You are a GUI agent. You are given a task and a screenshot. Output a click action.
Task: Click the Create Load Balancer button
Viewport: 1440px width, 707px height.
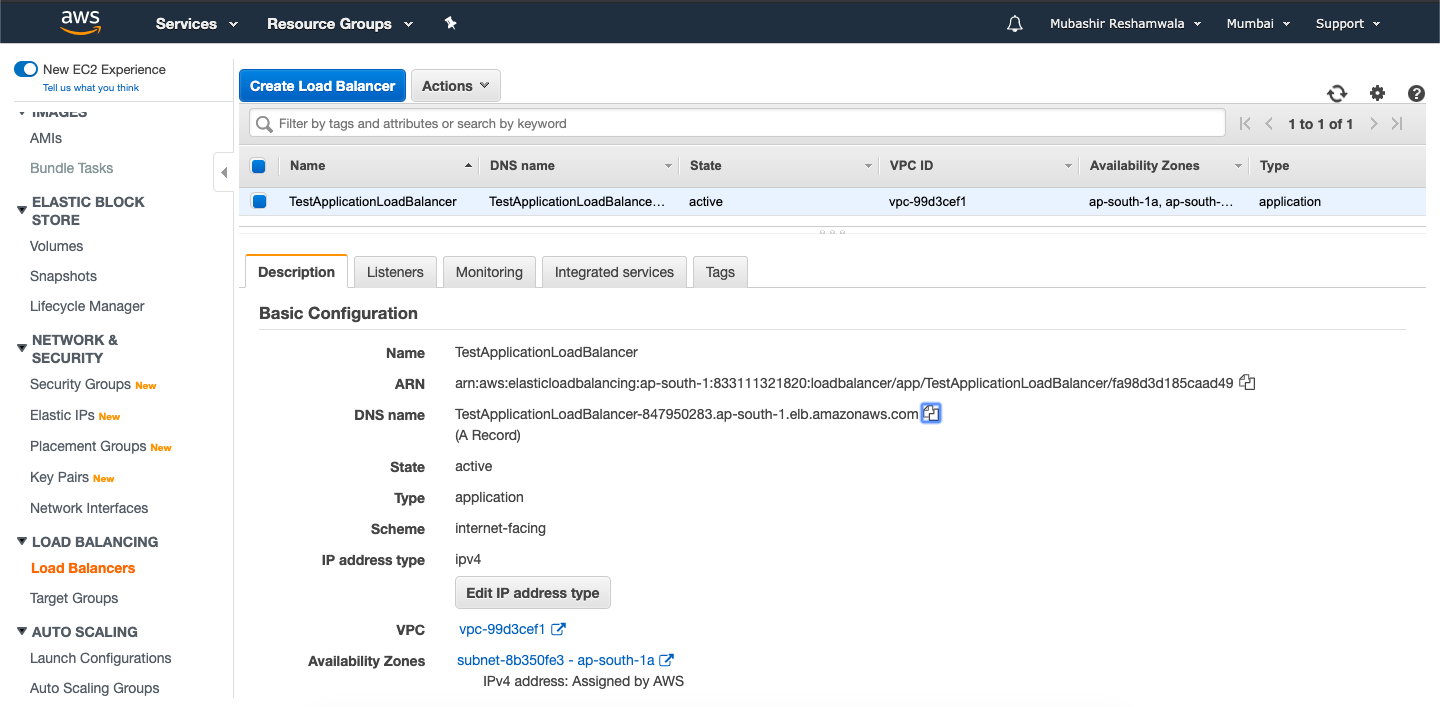click(x=323, y=86)
